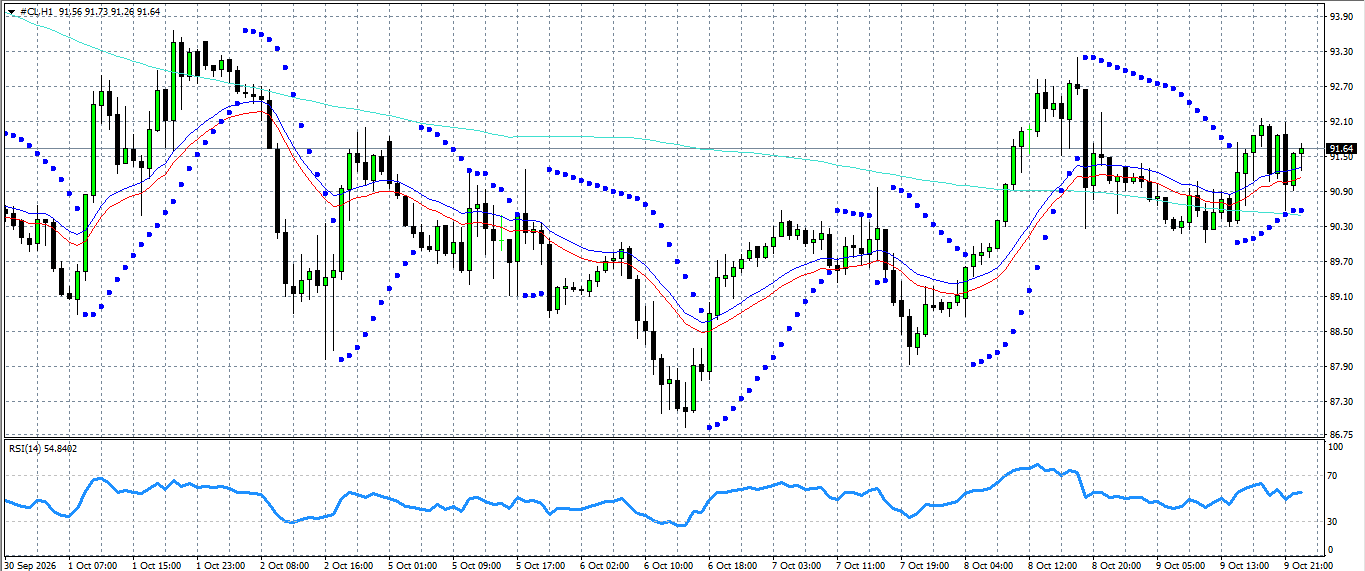Click the 87.30 price scale label
The width and height of the screenshot is (1365, 571).
coord(1340,402)
